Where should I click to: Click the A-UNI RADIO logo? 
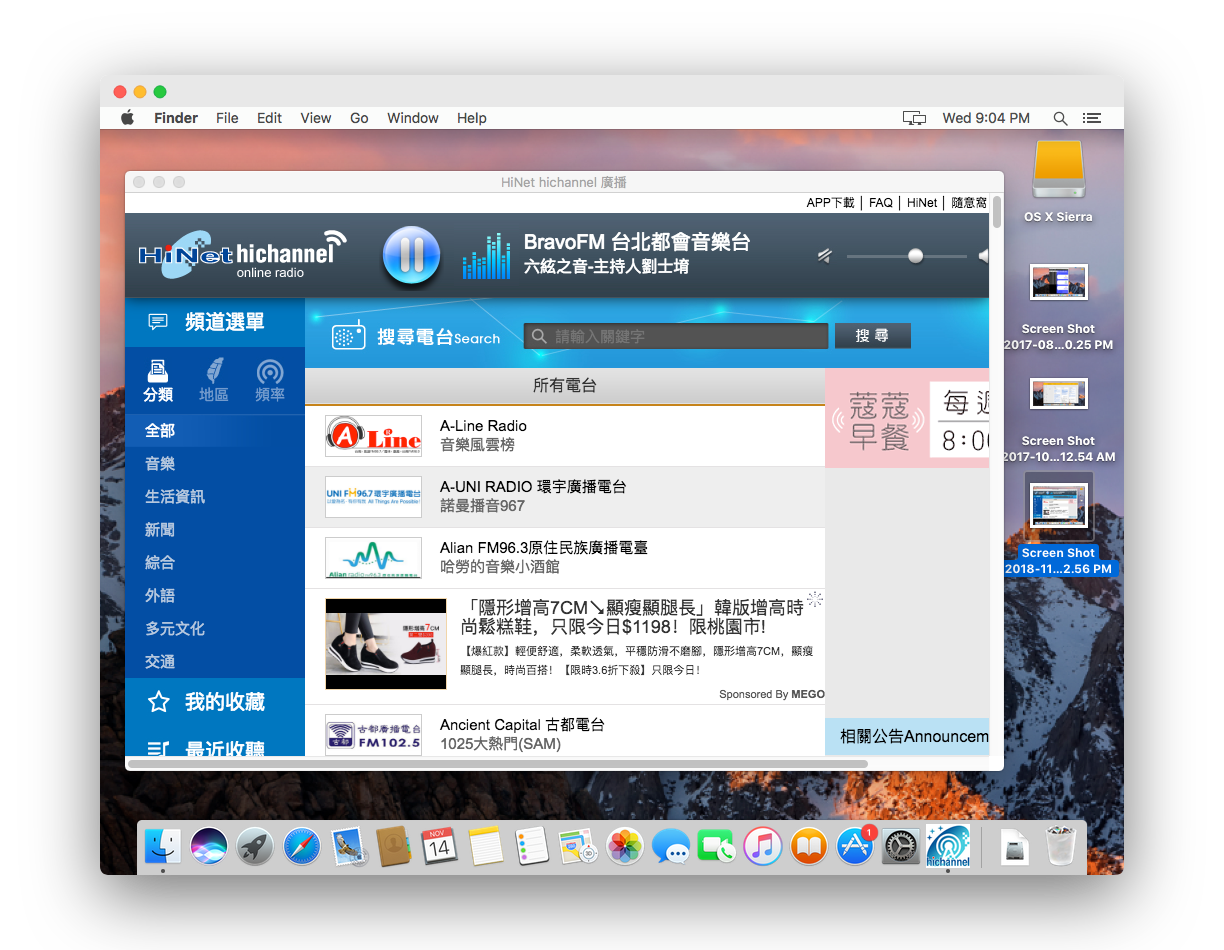pyautogui.click(x=374, y=497)
